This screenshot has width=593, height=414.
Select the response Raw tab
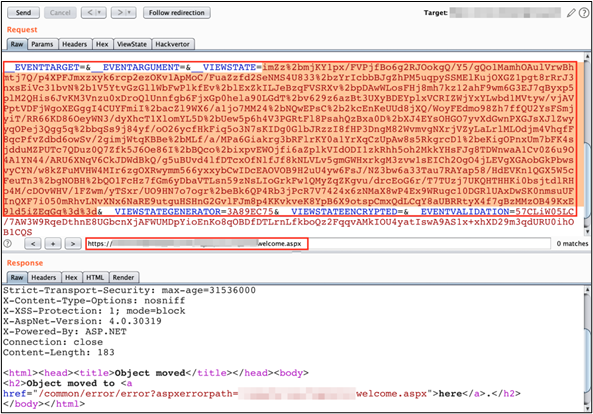17,278
